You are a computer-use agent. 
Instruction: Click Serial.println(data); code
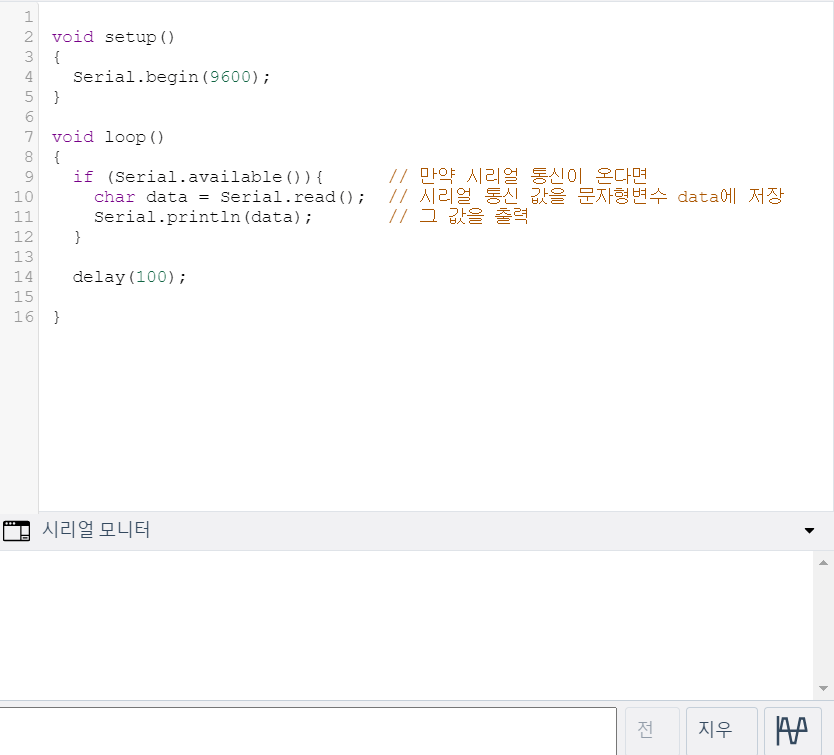click(x=203, y=217)
